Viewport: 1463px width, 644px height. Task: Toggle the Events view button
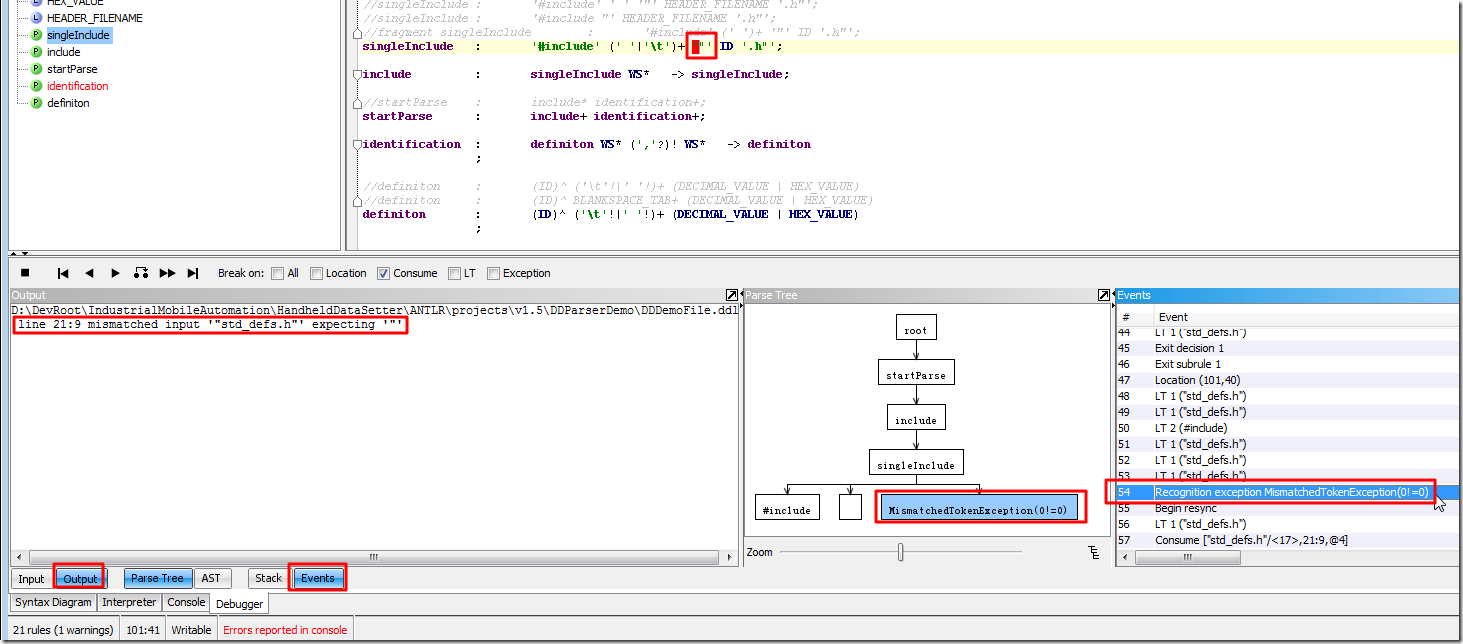click(x=318, y=578)
